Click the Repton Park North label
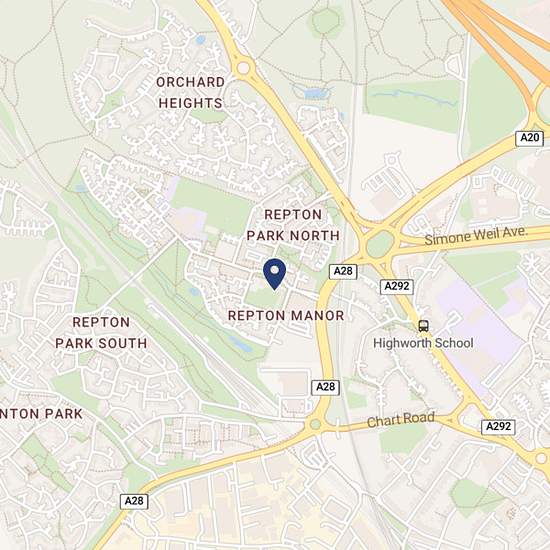The image size is (550, 550). (x=293, y=225)
